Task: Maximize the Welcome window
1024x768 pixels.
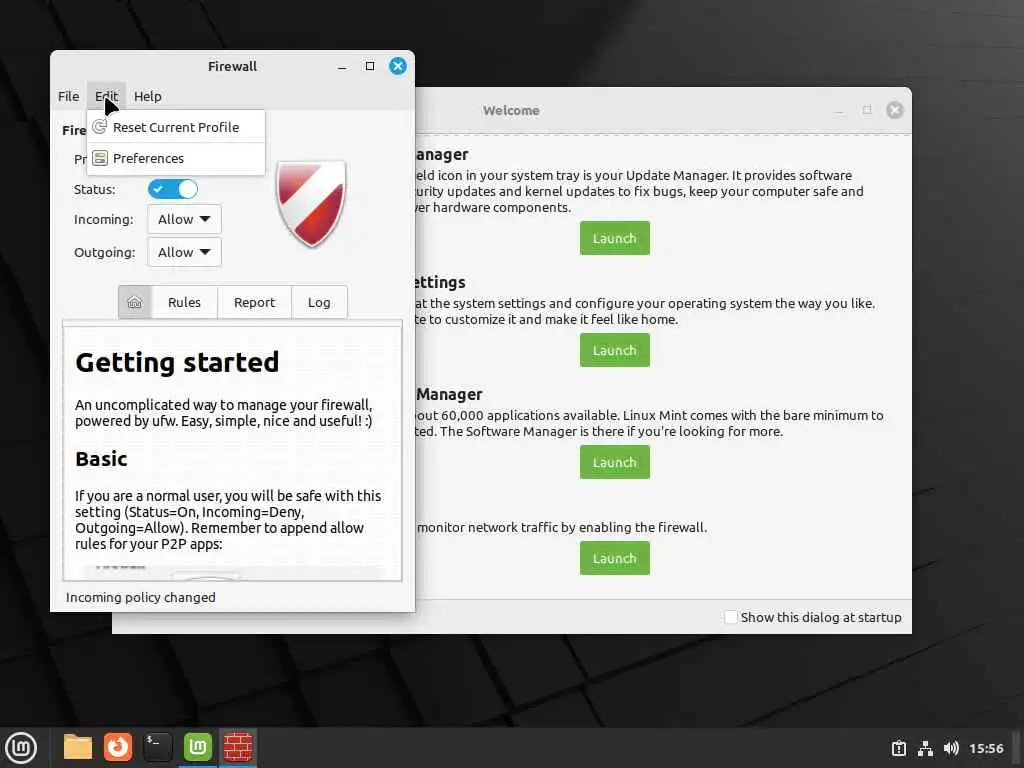Action: pyautogui.click(x=867, y=110)
